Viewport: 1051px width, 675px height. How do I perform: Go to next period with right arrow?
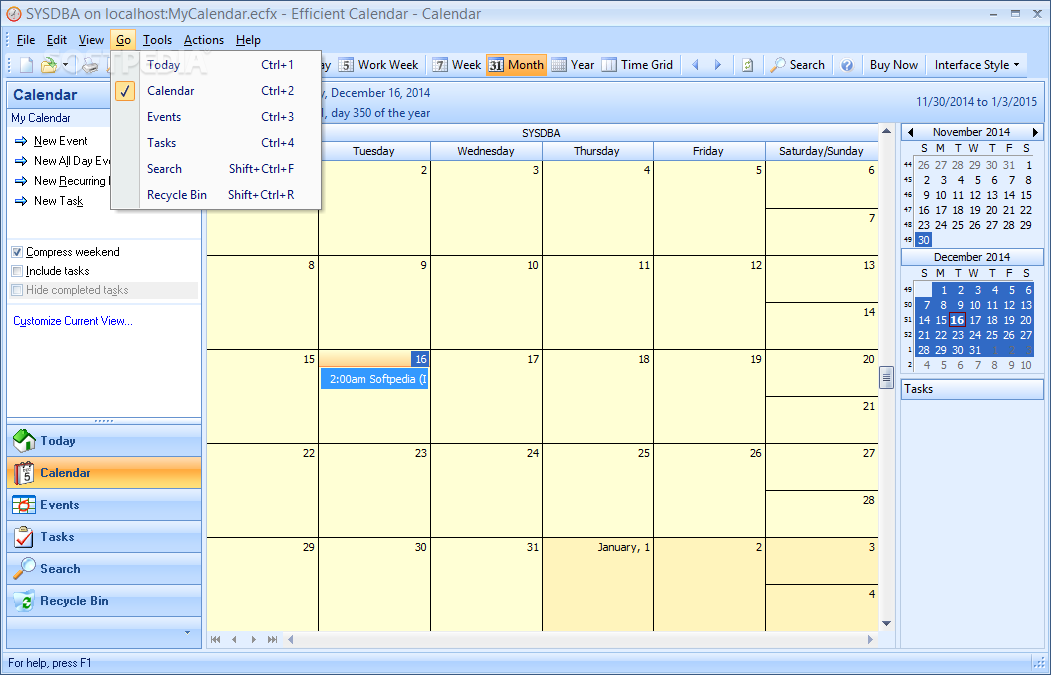[x=718, y=65]
